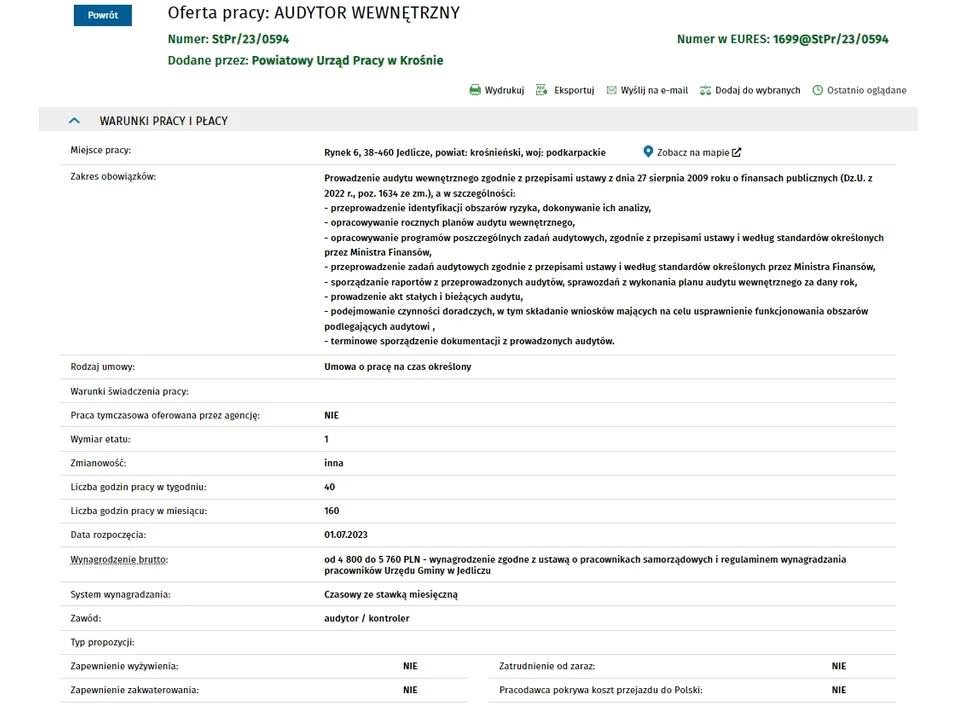Click the Typ propozycji label
Screen dimensions: 956x720
coord(102,642)
